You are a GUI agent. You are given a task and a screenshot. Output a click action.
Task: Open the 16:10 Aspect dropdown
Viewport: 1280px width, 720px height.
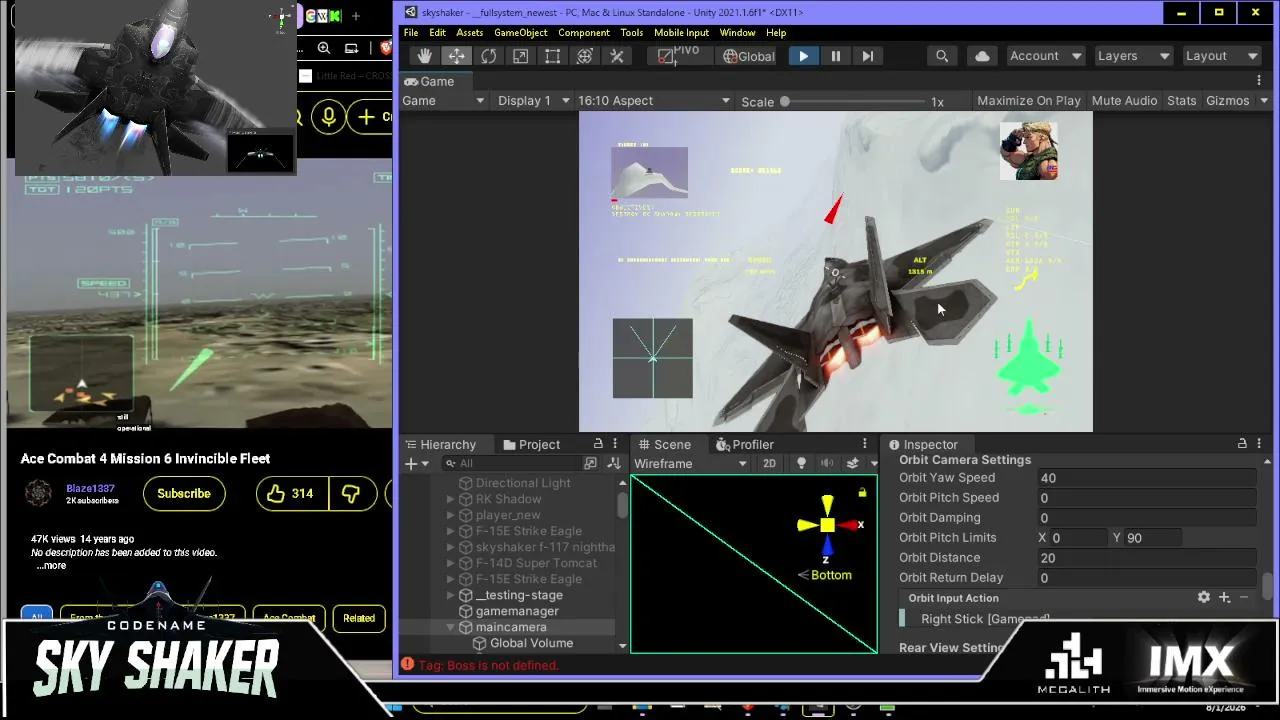(x=654, y=101)
